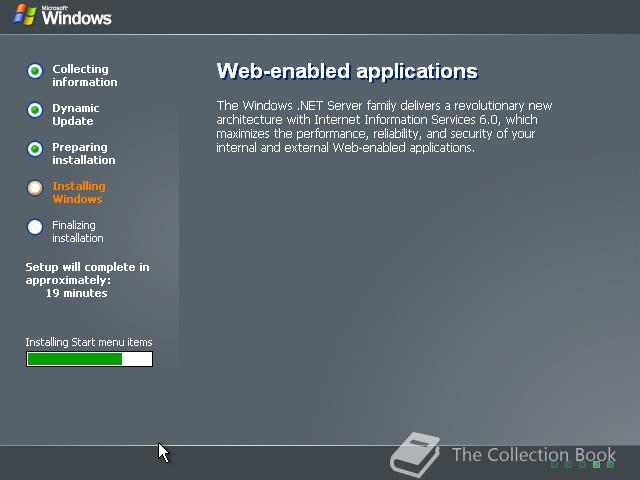Click the 'Installing Windows' orange label
This screenshot has width=640, height=480.
[x=79, y=192]
